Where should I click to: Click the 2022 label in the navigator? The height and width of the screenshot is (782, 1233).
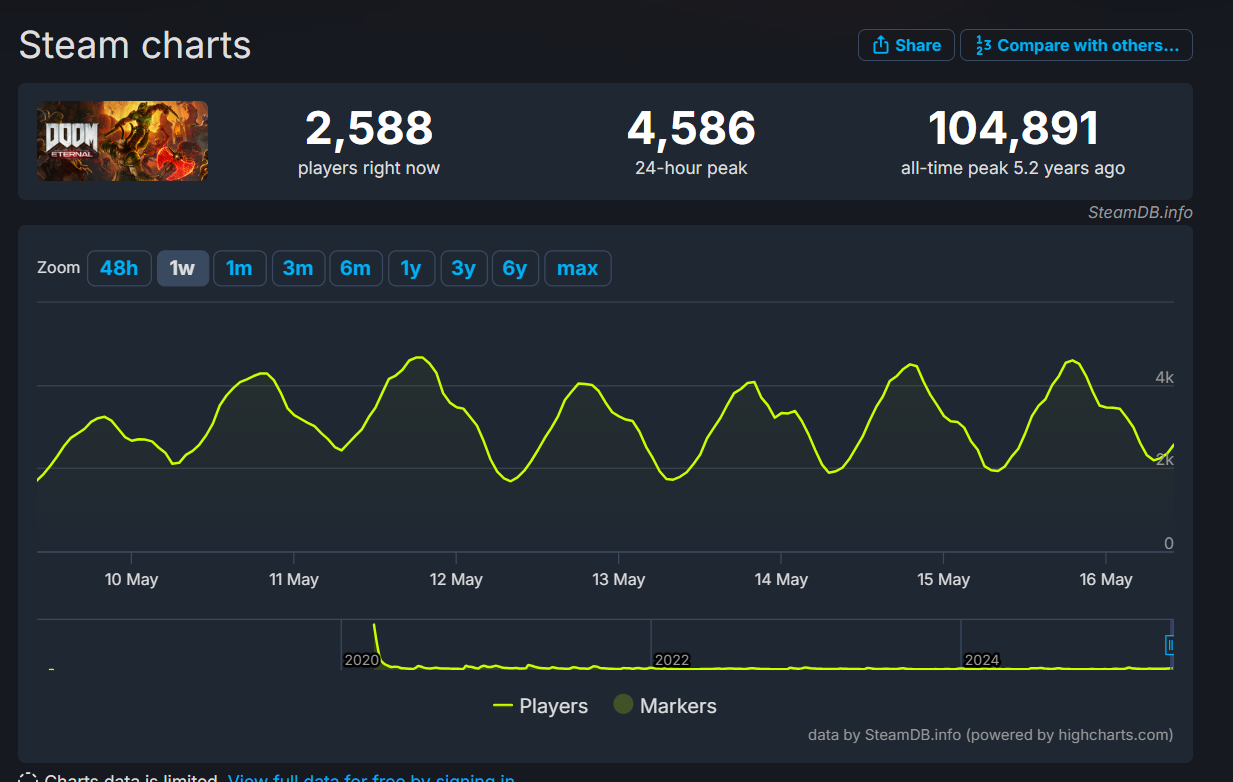click(x=672, y=660)
